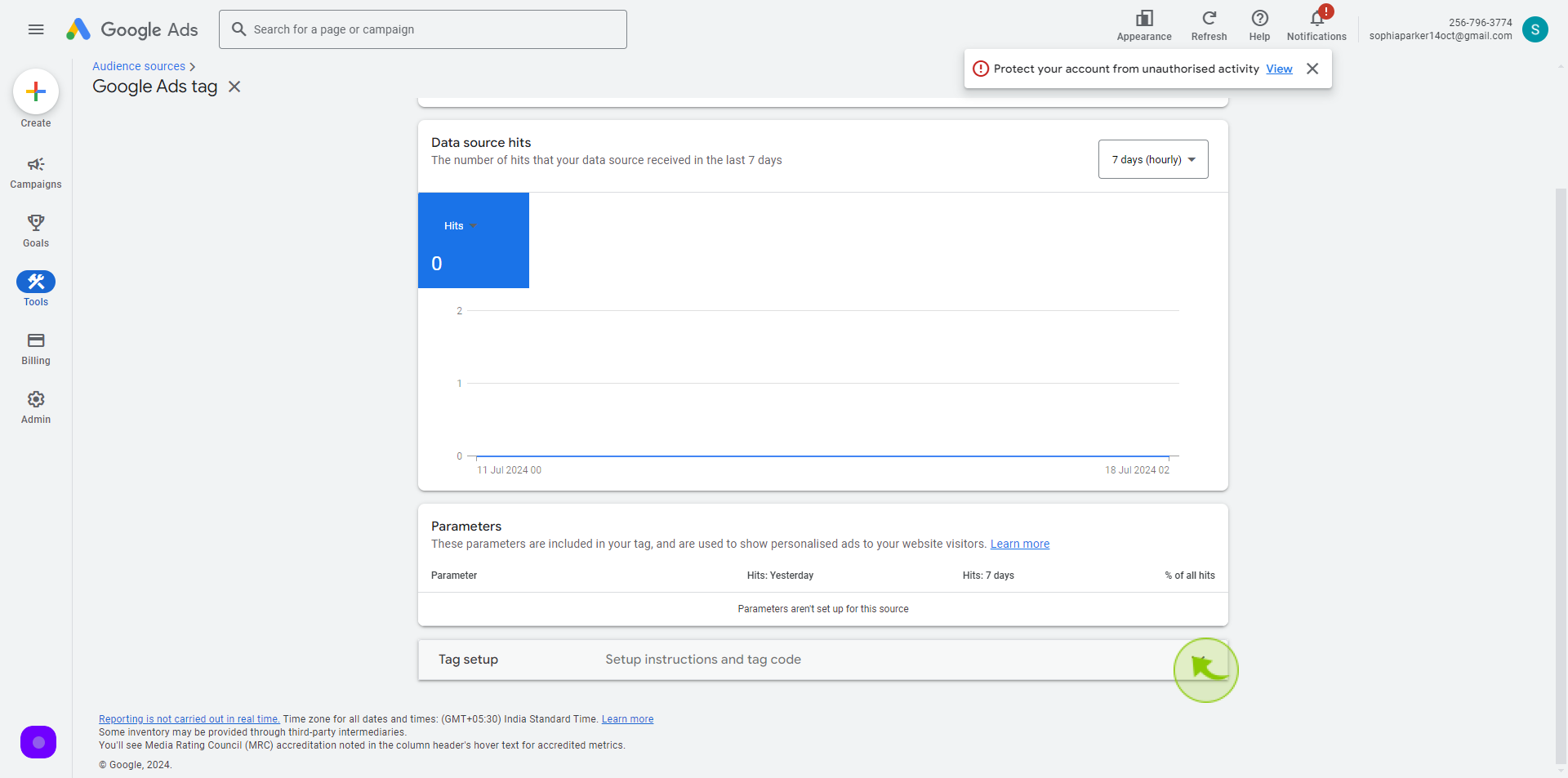Click the Appearance icon
The image size is (1568, 778).
tap(1144, 26)
